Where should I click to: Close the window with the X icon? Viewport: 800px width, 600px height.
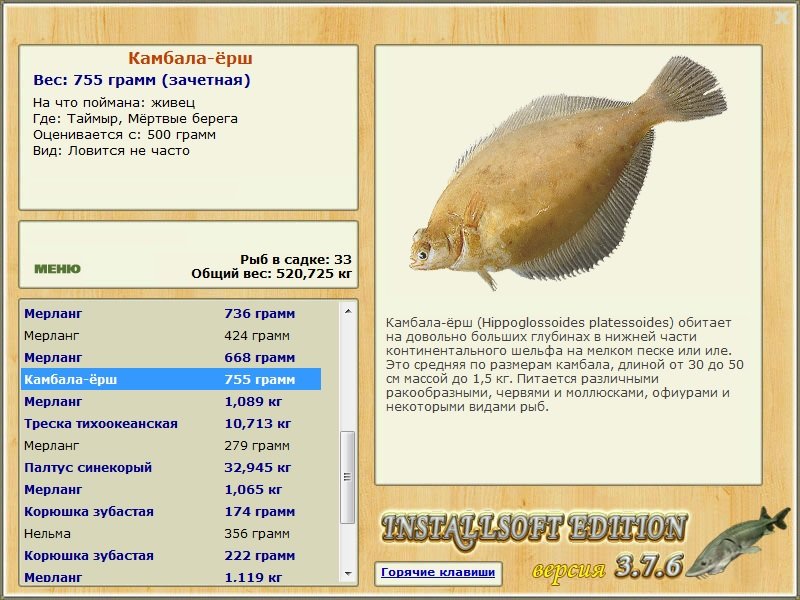click(782, 18)
